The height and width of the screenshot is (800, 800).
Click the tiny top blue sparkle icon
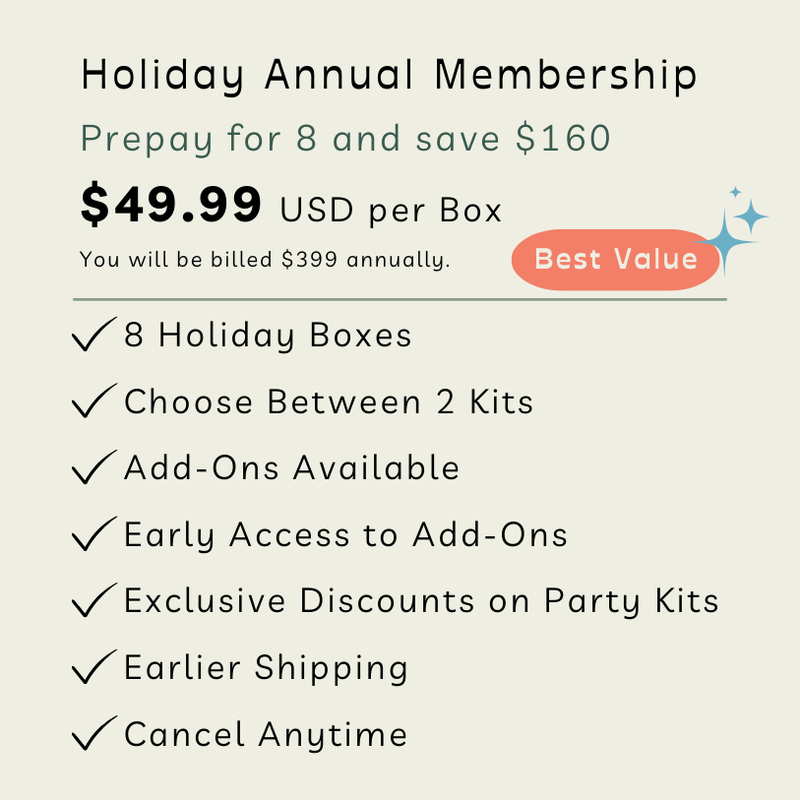coord(735,192)
